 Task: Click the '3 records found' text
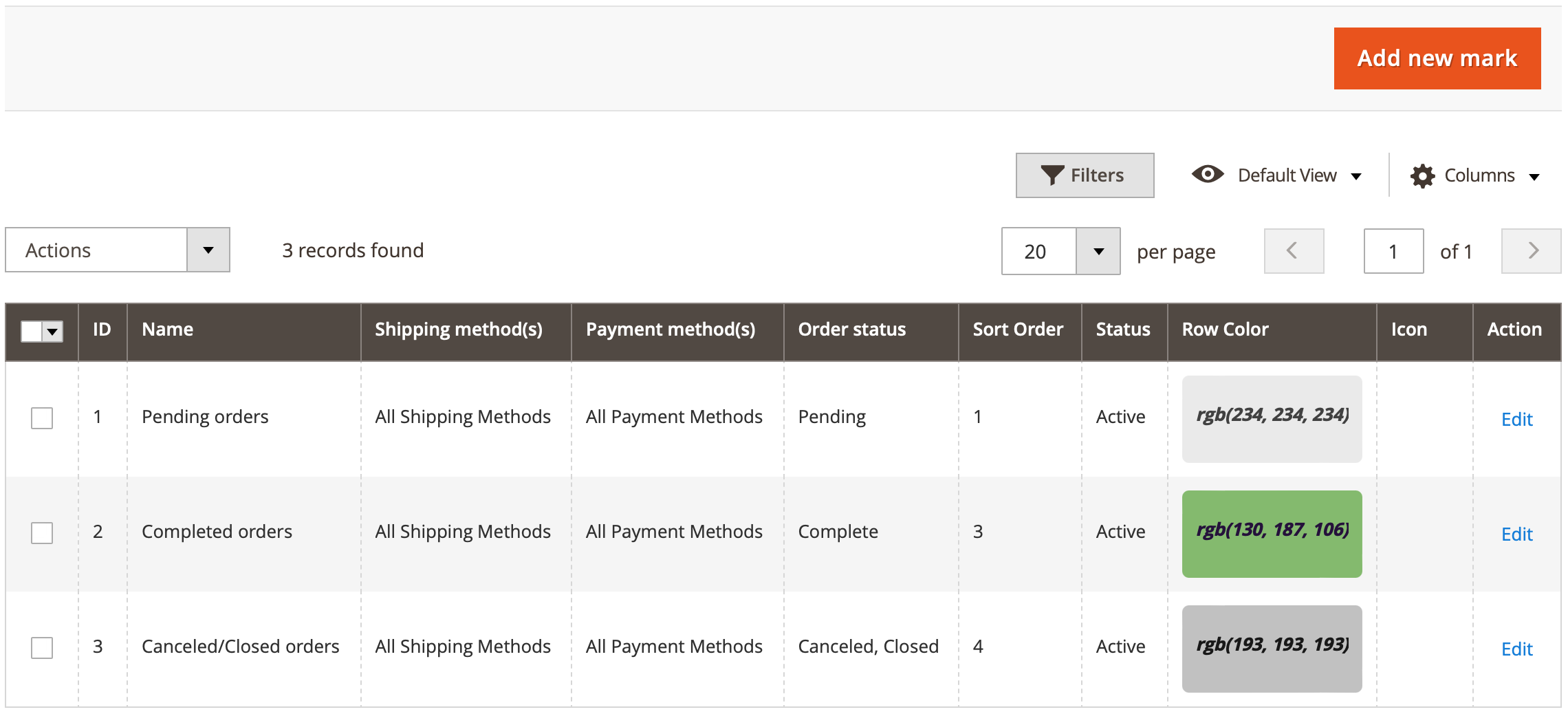353,250
